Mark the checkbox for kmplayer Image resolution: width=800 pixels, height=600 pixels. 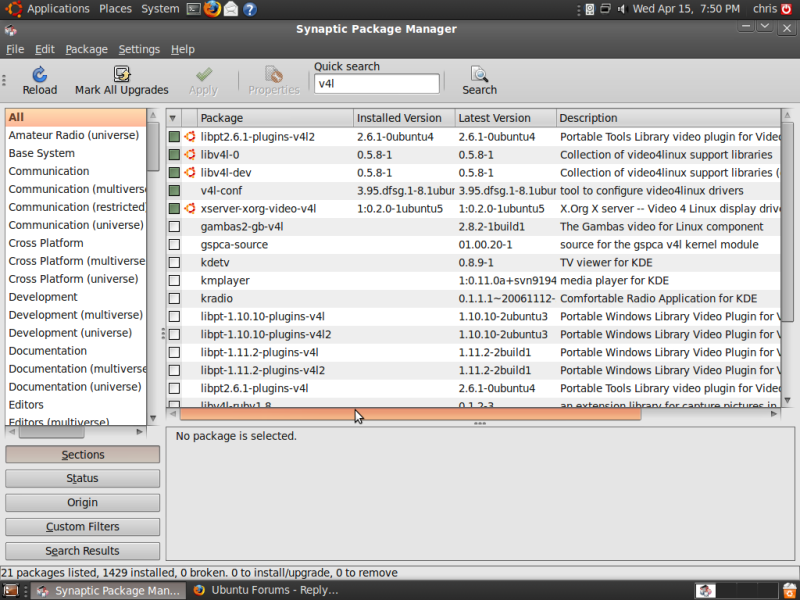(174, 280)
